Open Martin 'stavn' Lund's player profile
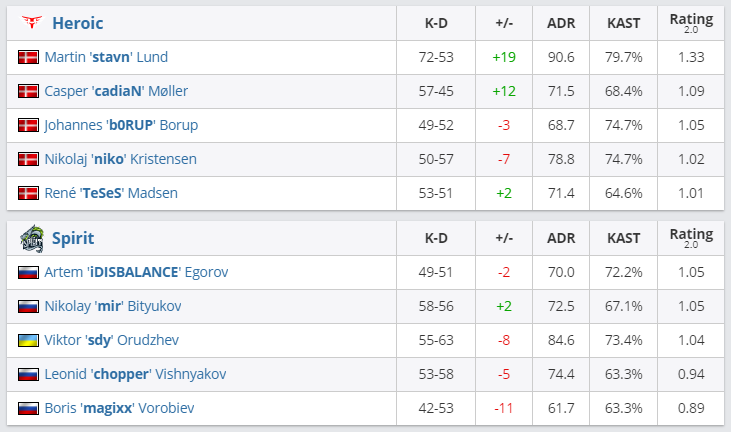The image size is (731, 432). [x=106, y=58]
